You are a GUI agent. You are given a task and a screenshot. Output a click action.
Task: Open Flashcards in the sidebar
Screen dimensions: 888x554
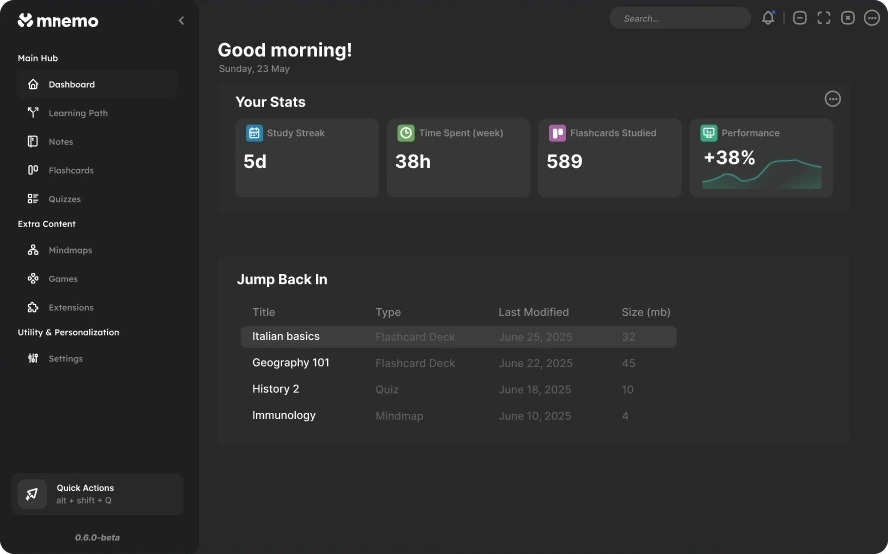coord(97,170)
